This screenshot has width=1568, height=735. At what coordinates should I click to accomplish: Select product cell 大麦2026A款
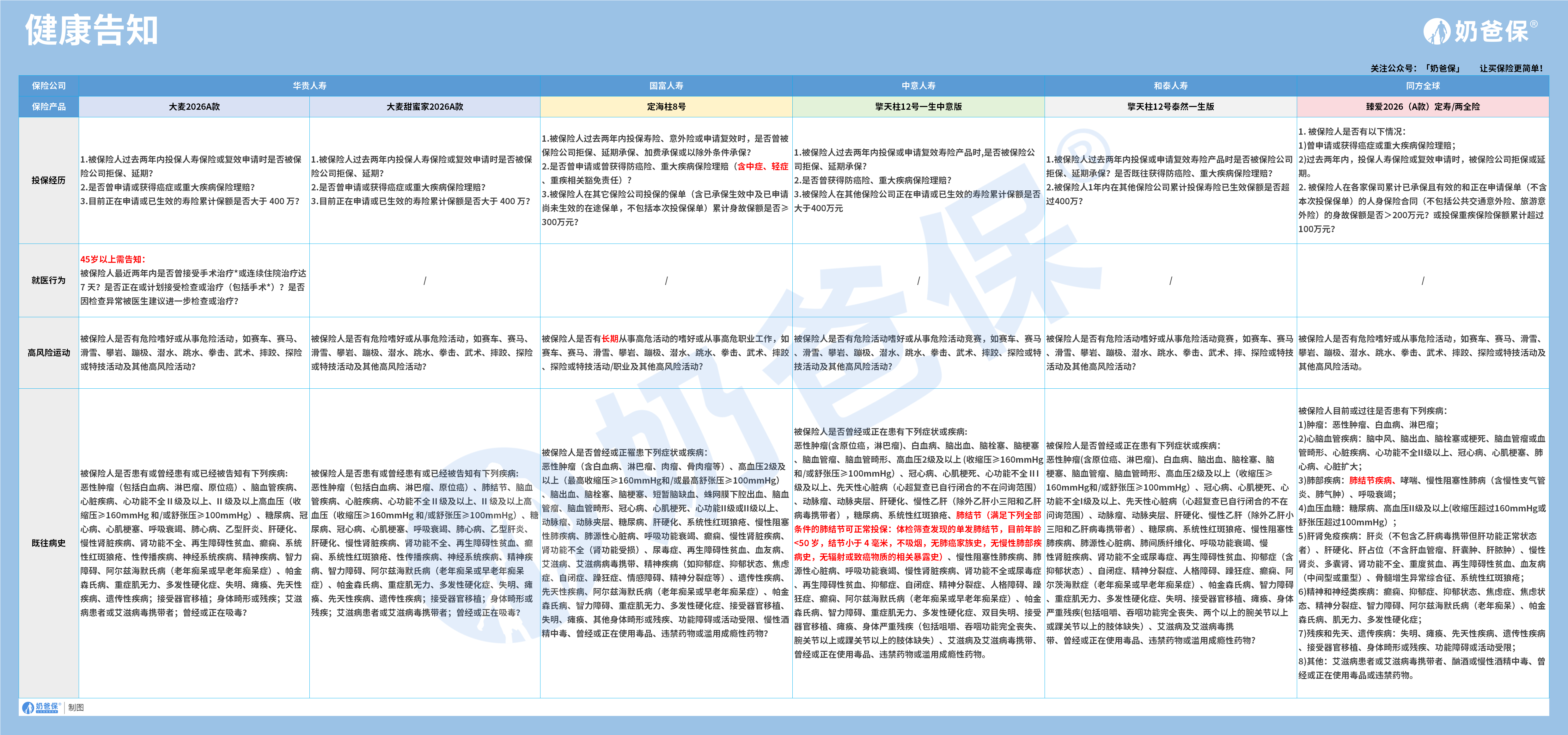(x=194, y=107)
